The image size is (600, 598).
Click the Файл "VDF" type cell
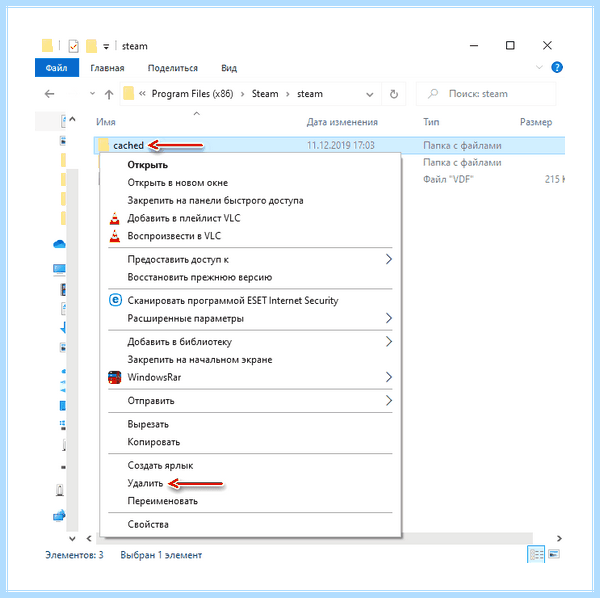tap(448, 179)
